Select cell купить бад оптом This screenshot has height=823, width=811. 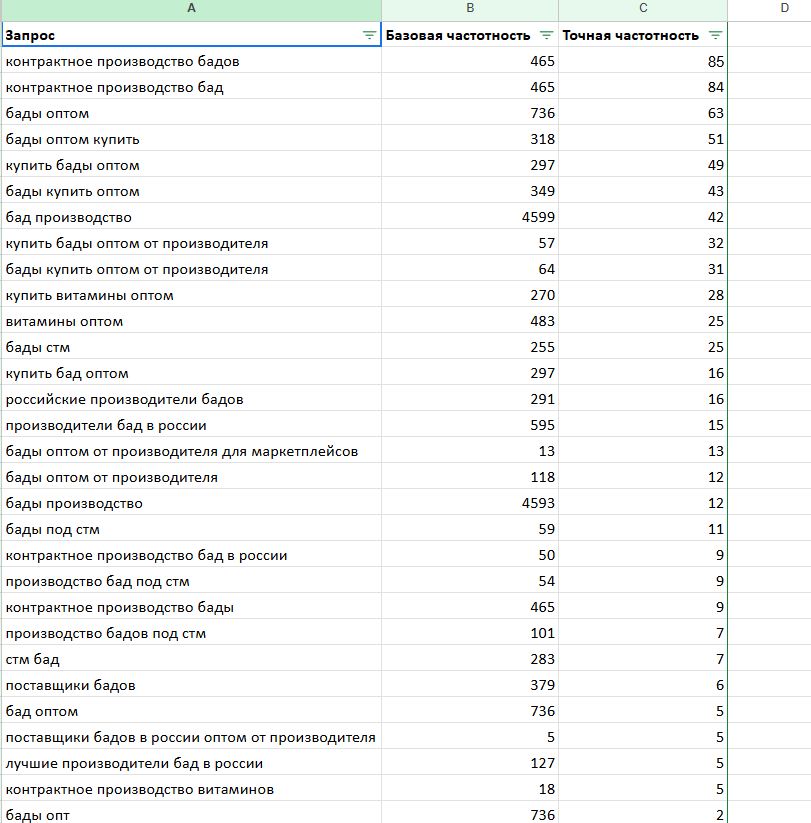191,373
